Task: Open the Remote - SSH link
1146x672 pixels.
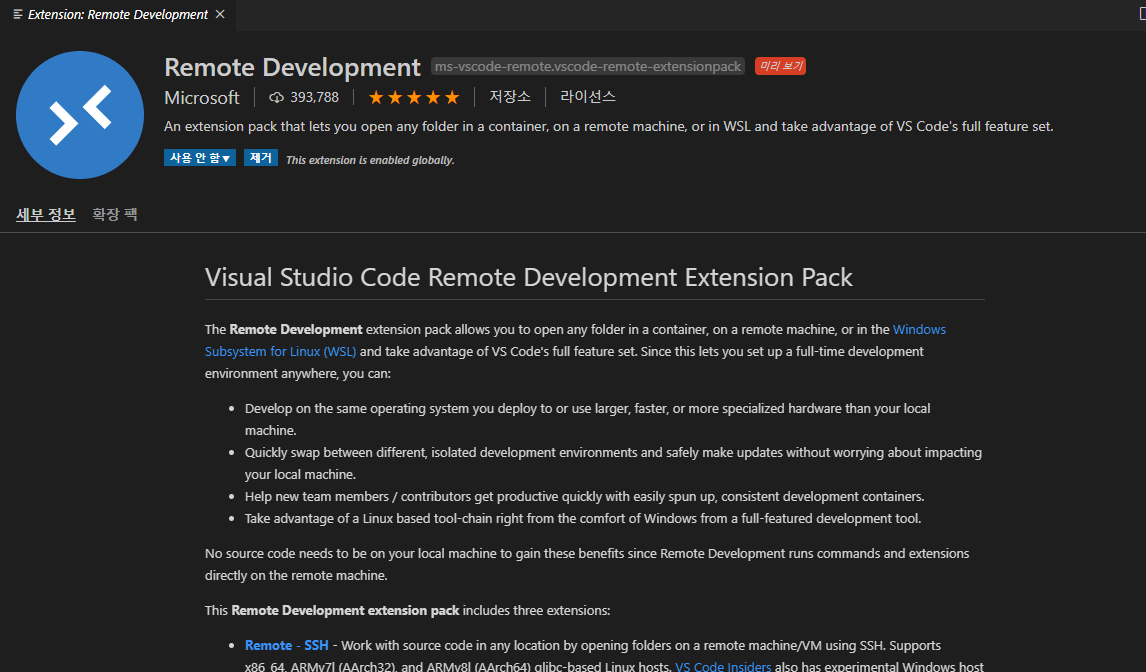Action: [286, 645]
